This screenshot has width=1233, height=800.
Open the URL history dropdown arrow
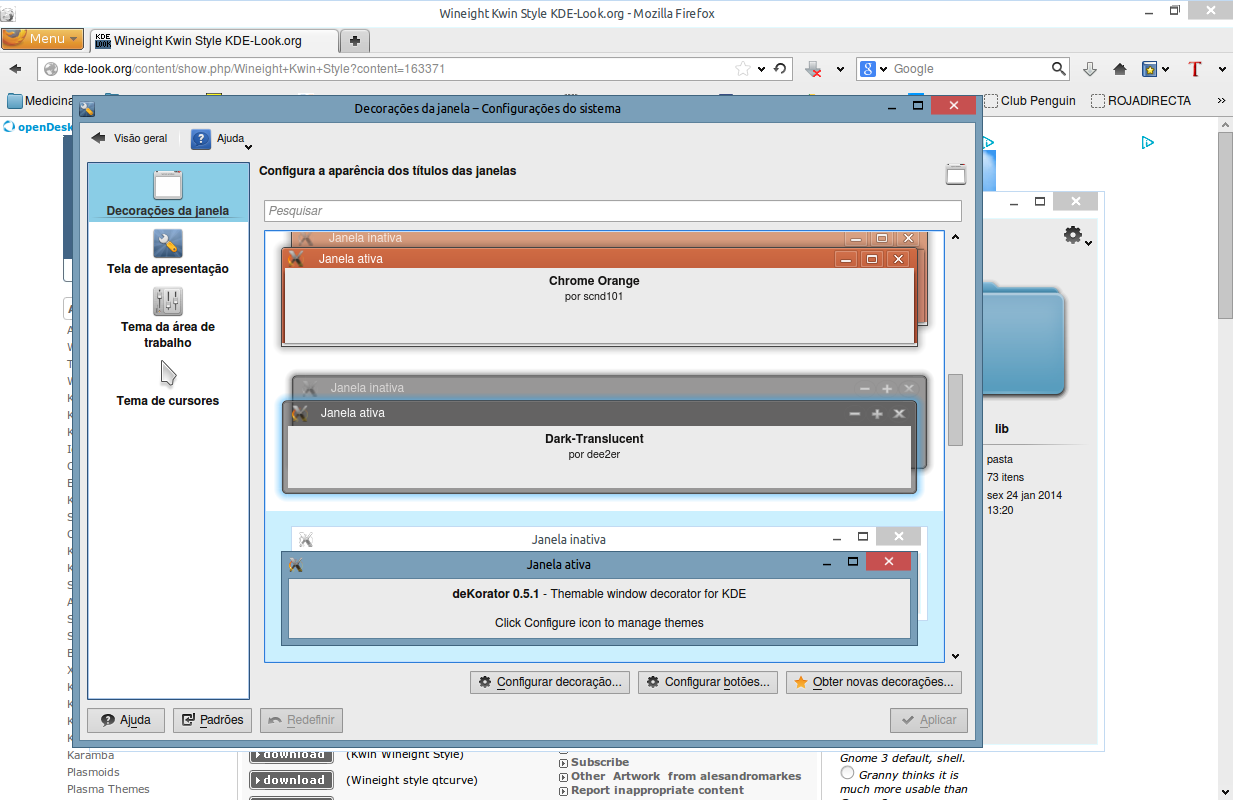tap(762, 69)
